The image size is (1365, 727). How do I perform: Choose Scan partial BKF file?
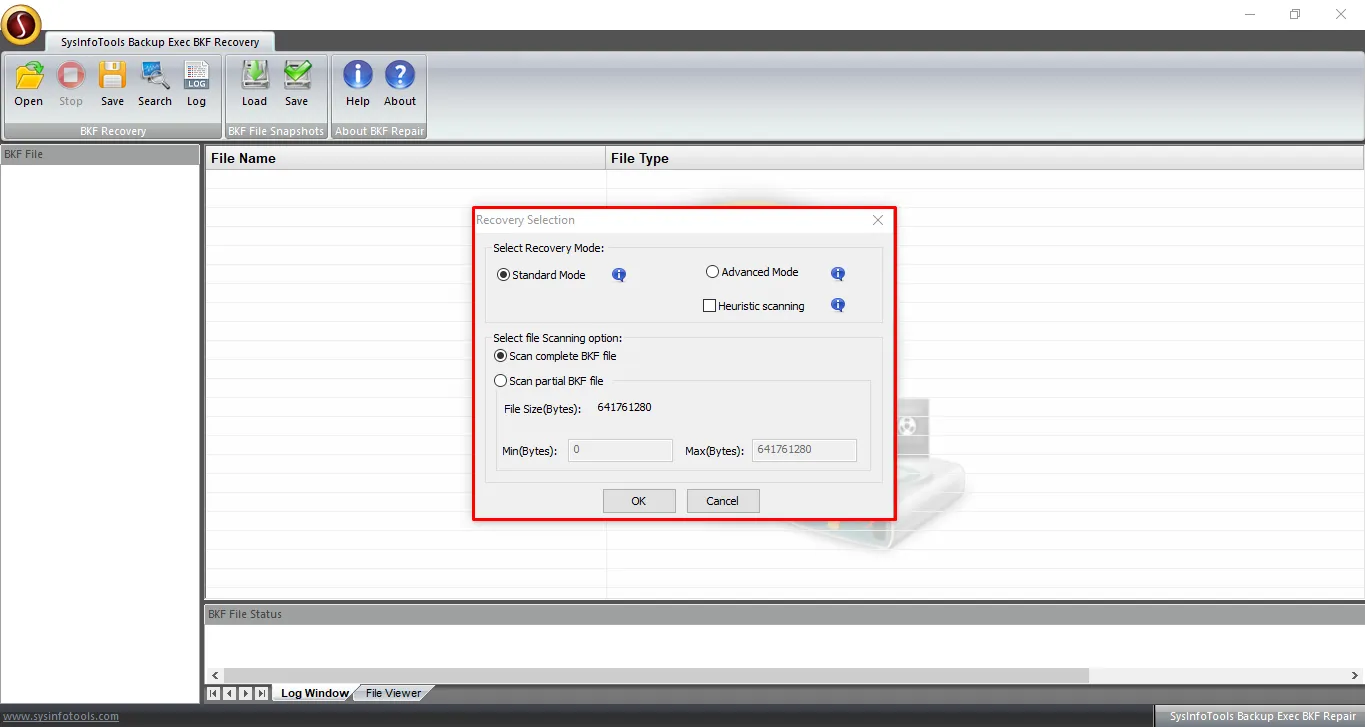coord(549,381)
